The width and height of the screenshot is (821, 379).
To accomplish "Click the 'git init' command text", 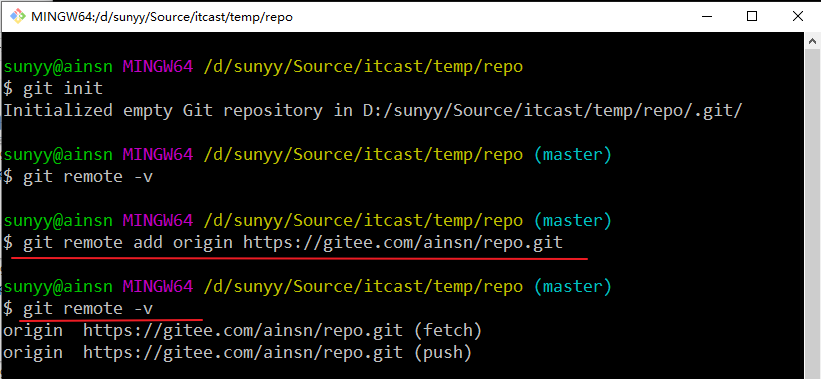I will [63, 88].
